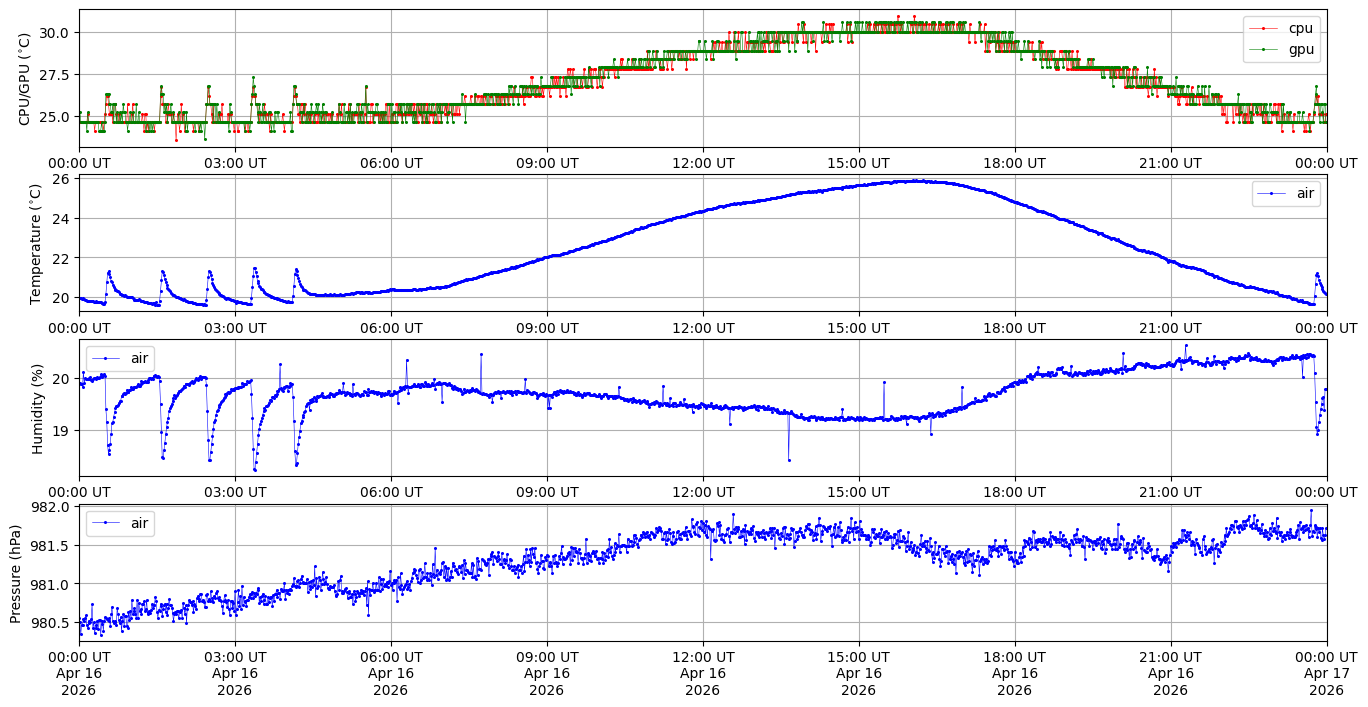1368x707 pixels.
Task: Click the CPU/GPU (°C) y-axis label
Action: point(25,79)
